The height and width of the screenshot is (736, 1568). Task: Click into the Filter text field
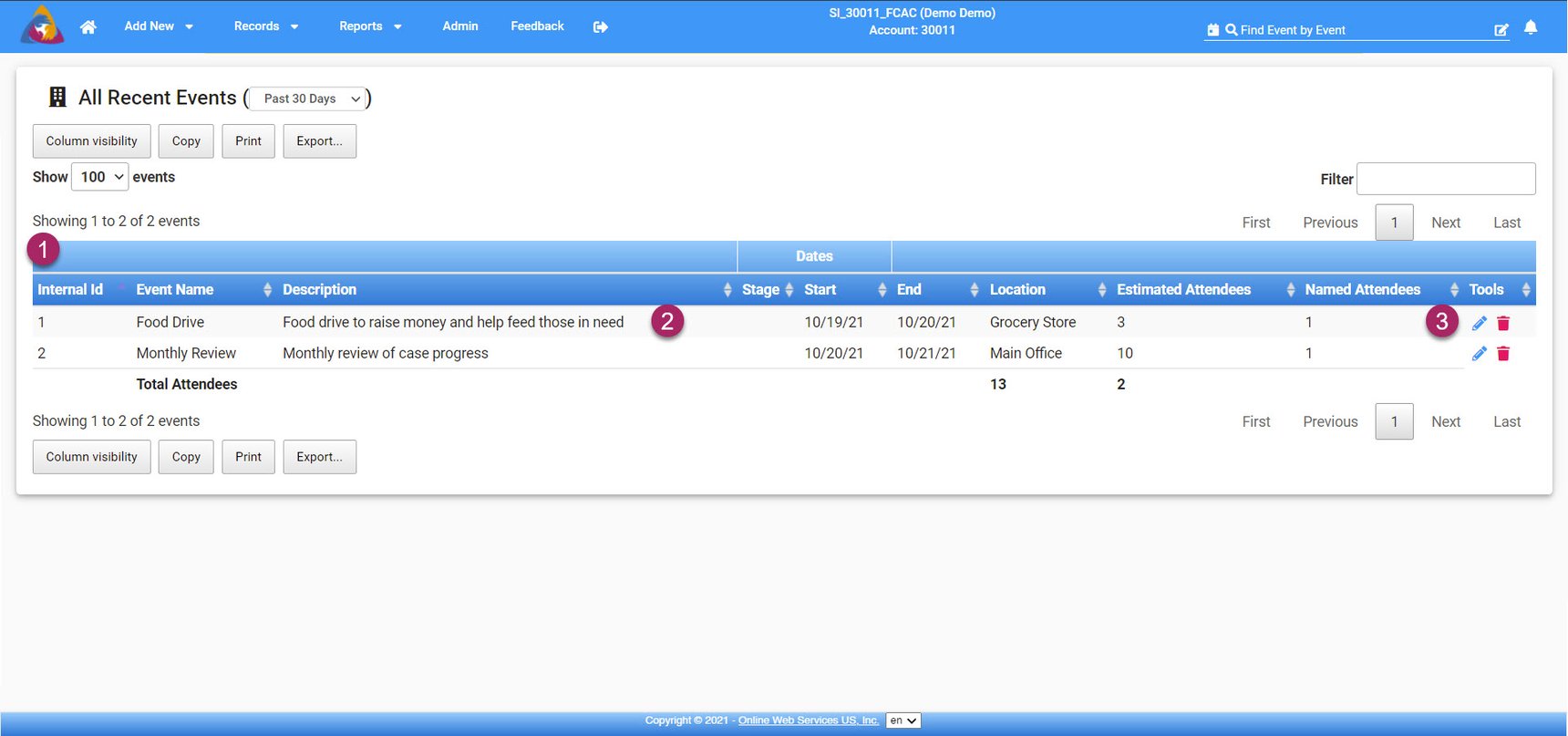click(1445, 179)
